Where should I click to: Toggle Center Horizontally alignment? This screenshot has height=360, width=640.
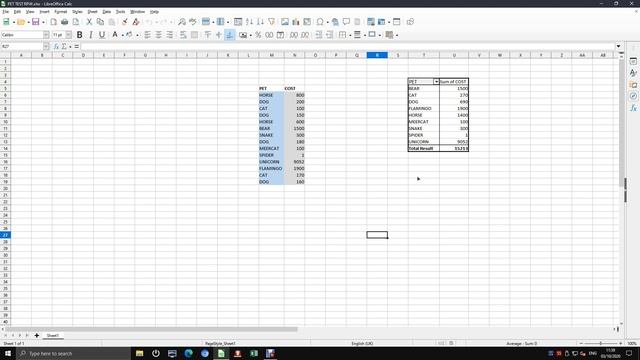[x=158, y=35]
